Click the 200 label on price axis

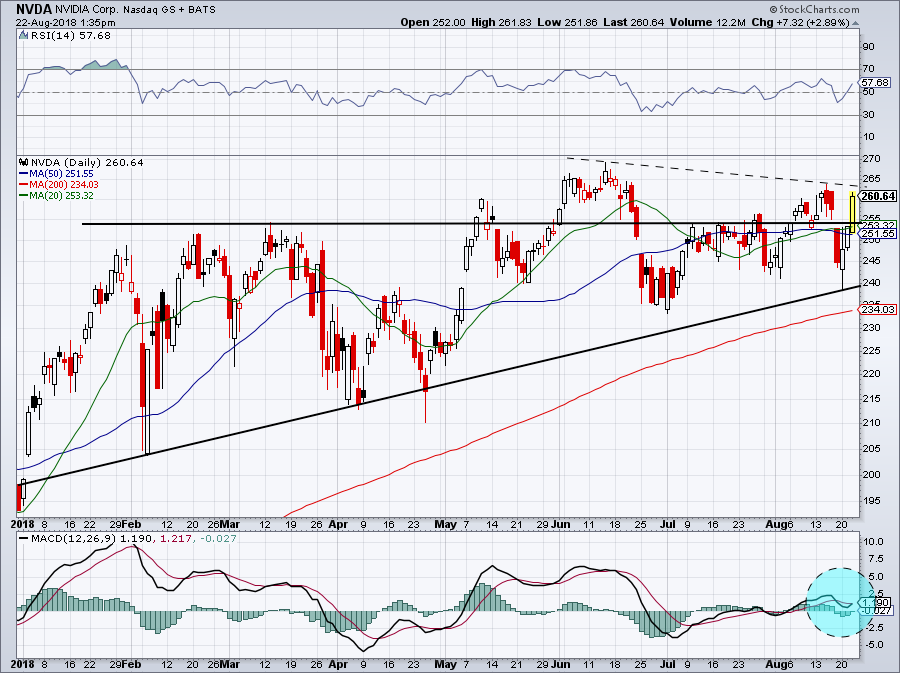click(872, 474)
